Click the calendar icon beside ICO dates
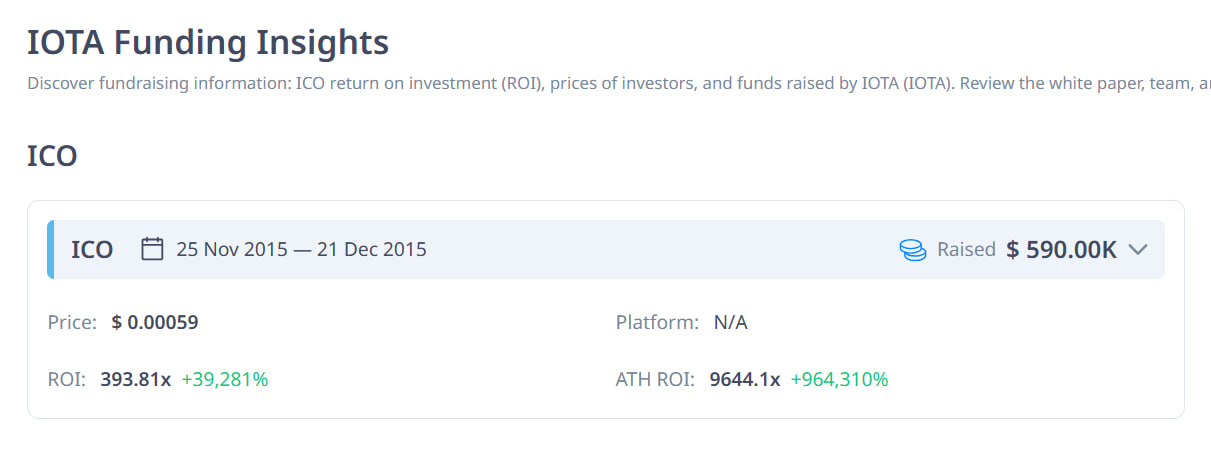The height and width of the screenshot is (450, 1211). (152, 249)
